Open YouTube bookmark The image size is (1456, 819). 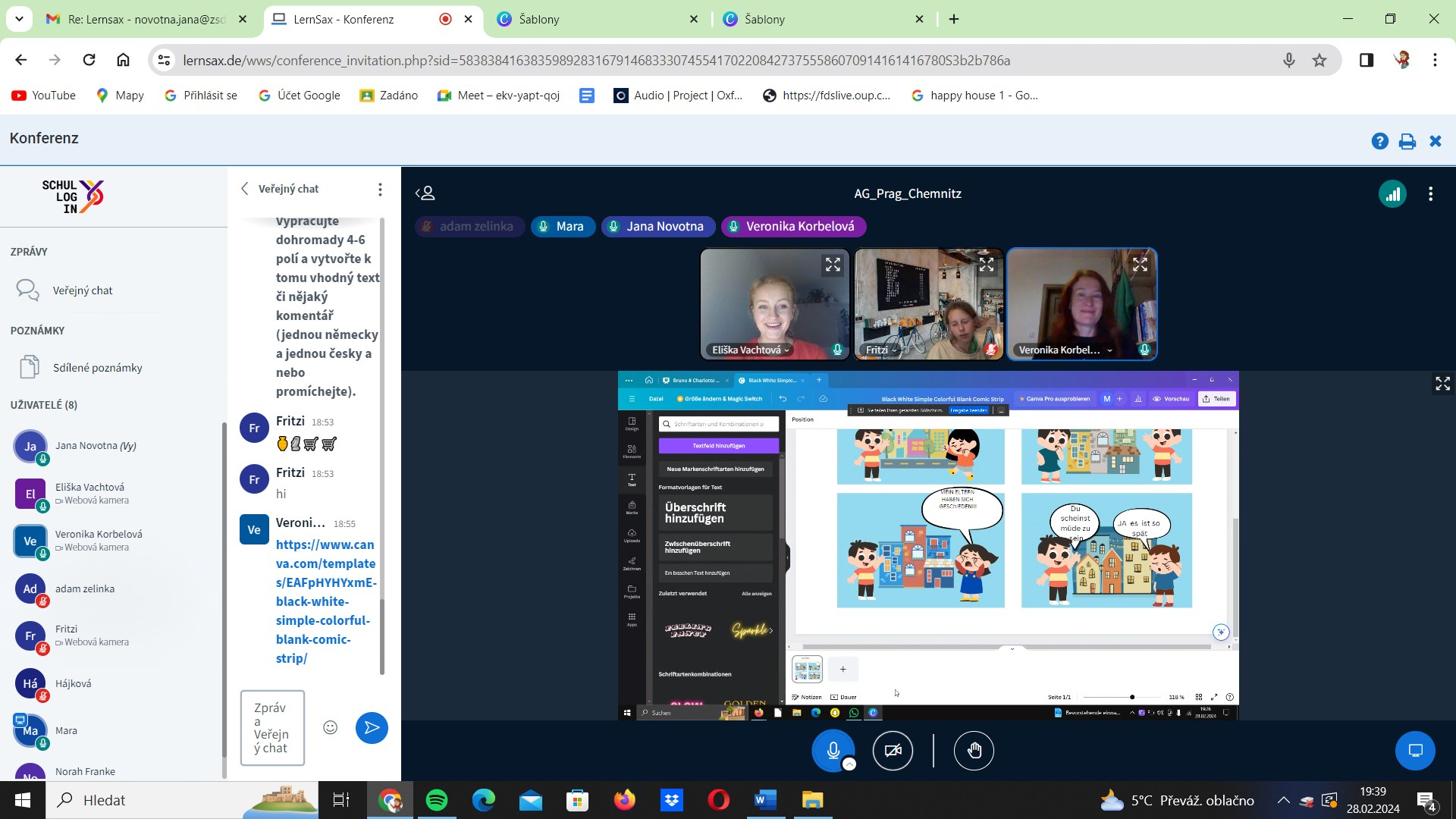point(44,96)
